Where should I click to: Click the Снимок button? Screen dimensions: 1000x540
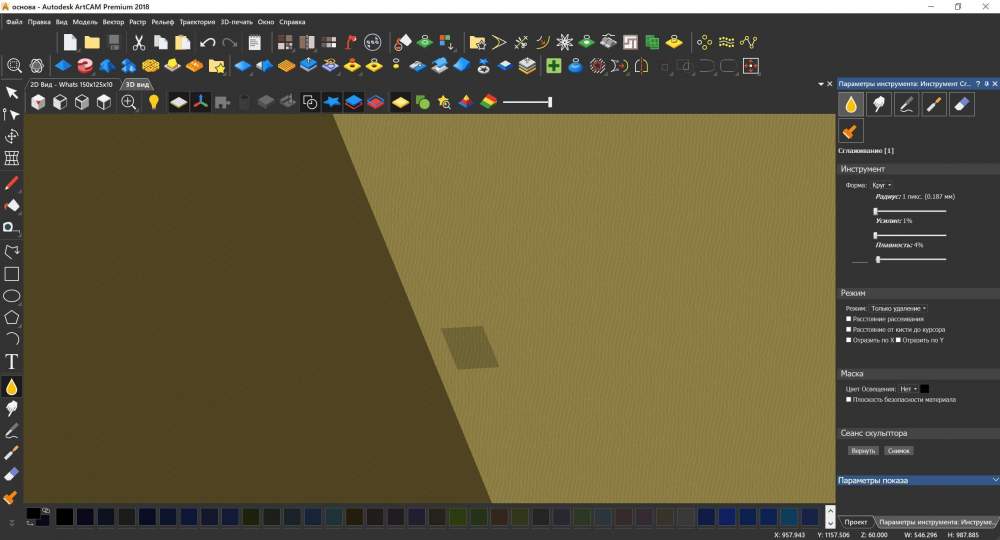pyautogui.click(x=898, y=451)
